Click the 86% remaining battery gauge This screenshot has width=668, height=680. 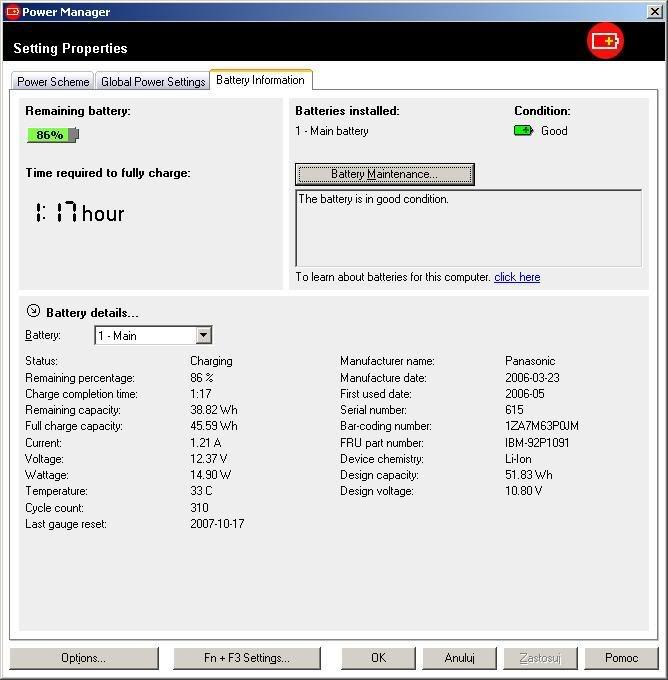(52, 135)
